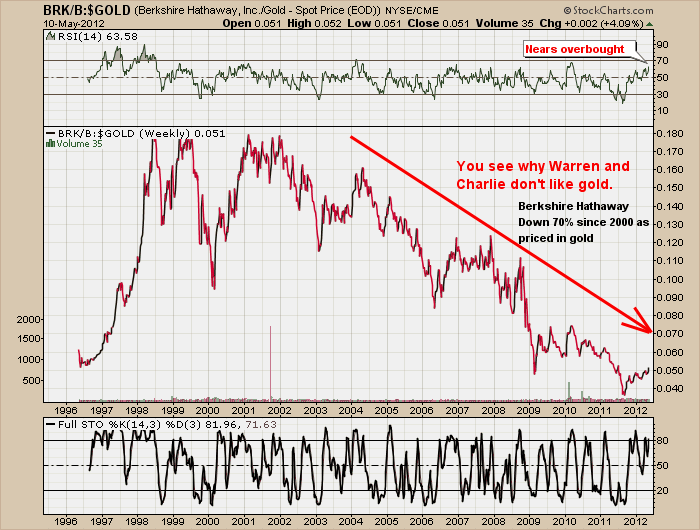
Task: Click the 2000 volume axis label
Action: [x=28, y=319]
